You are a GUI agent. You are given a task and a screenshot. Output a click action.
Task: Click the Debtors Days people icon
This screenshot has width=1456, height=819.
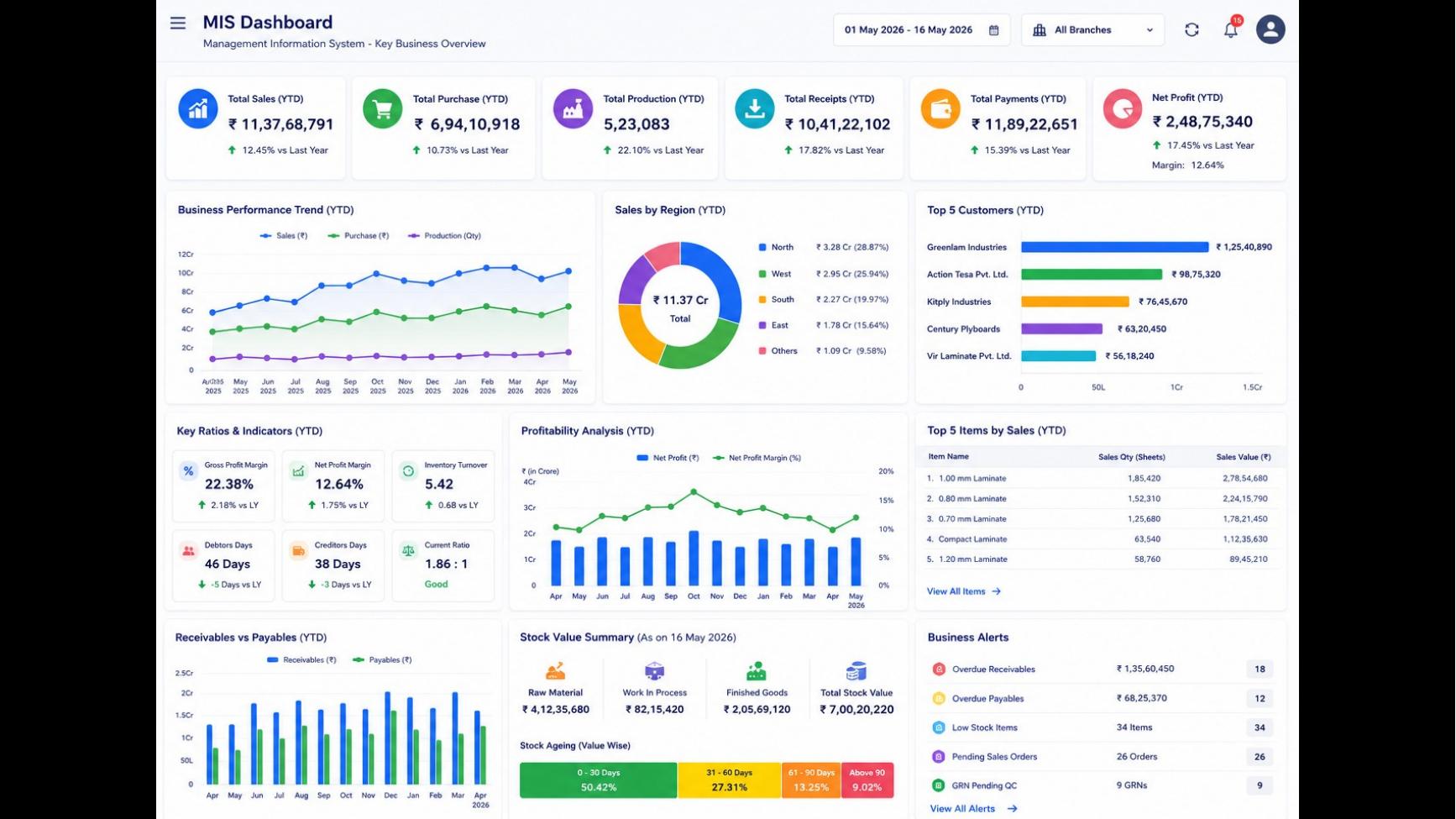pyautogui.click(x=188, y=551)
